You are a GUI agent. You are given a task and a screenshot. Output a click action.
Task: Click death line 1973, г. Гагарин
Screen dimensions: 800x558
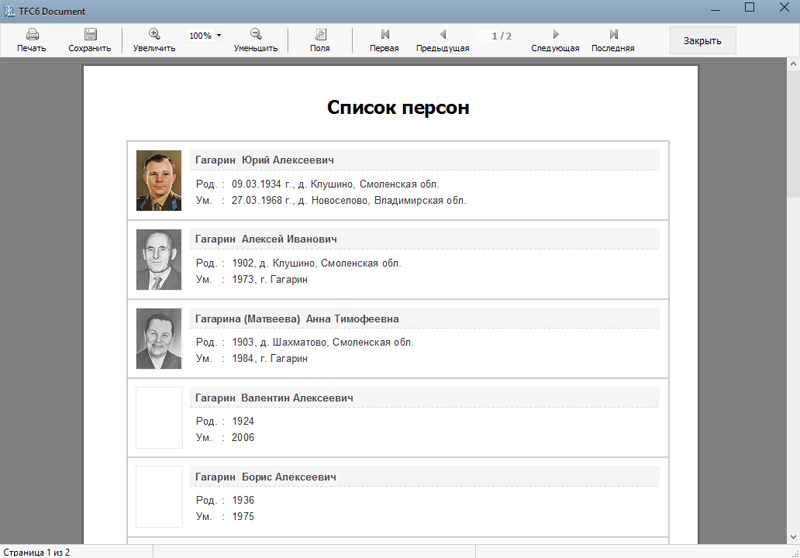point(269,280)
